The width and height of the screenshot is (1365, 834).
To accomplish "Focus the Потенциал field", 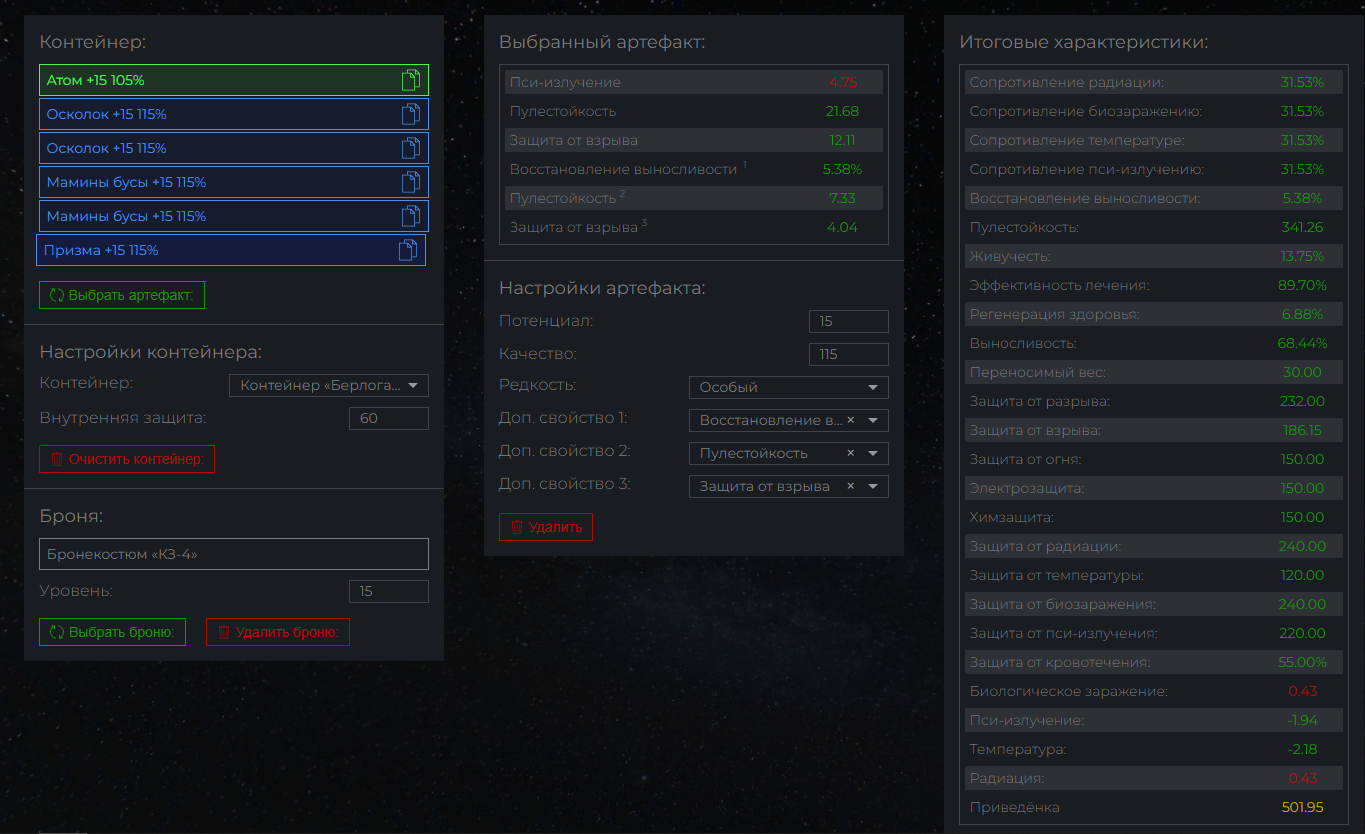I will (x=848, y=322).
